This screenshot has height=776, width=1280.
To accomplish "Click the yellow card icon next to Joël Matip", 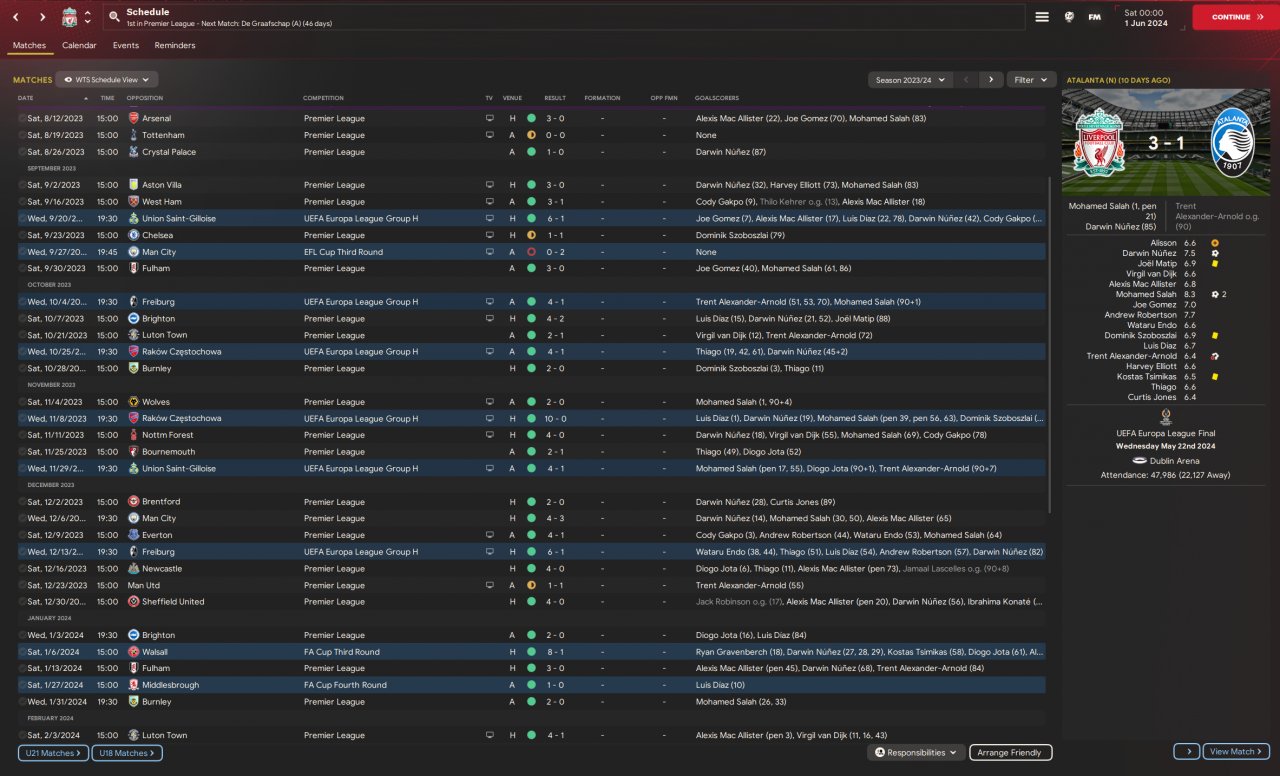I will pos(1213,263).
